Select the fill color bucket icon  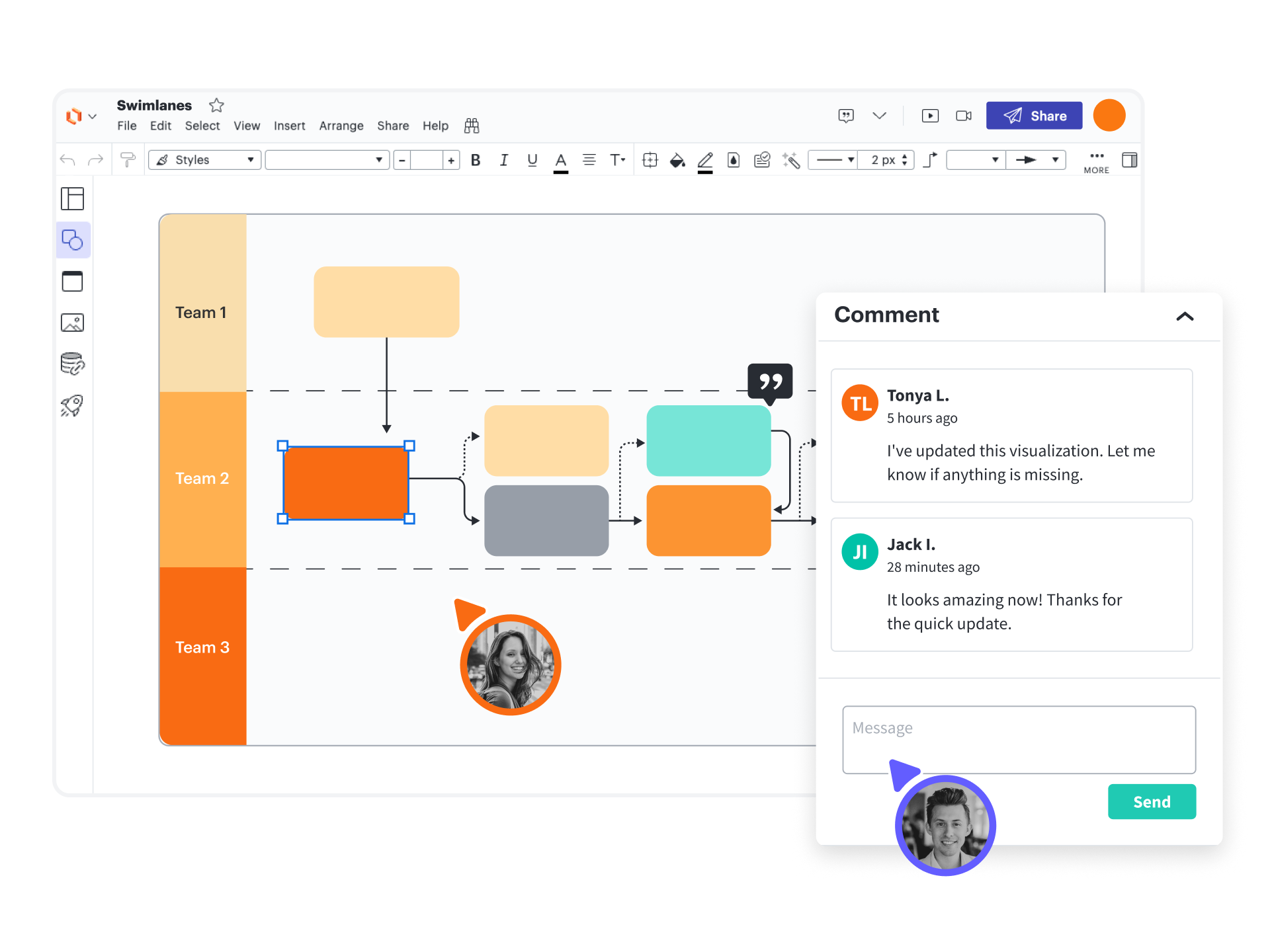point(677,160)
